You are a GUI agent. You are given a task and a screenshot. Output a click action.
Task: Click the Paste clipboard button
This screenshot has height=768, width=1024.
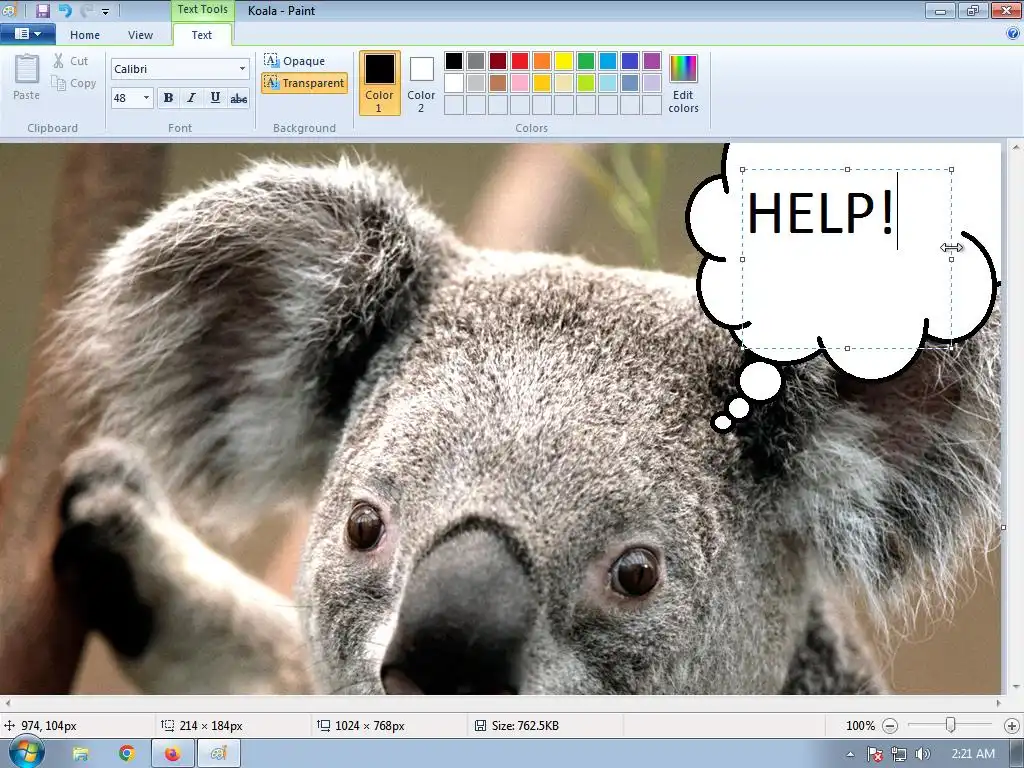click(27, 78)
